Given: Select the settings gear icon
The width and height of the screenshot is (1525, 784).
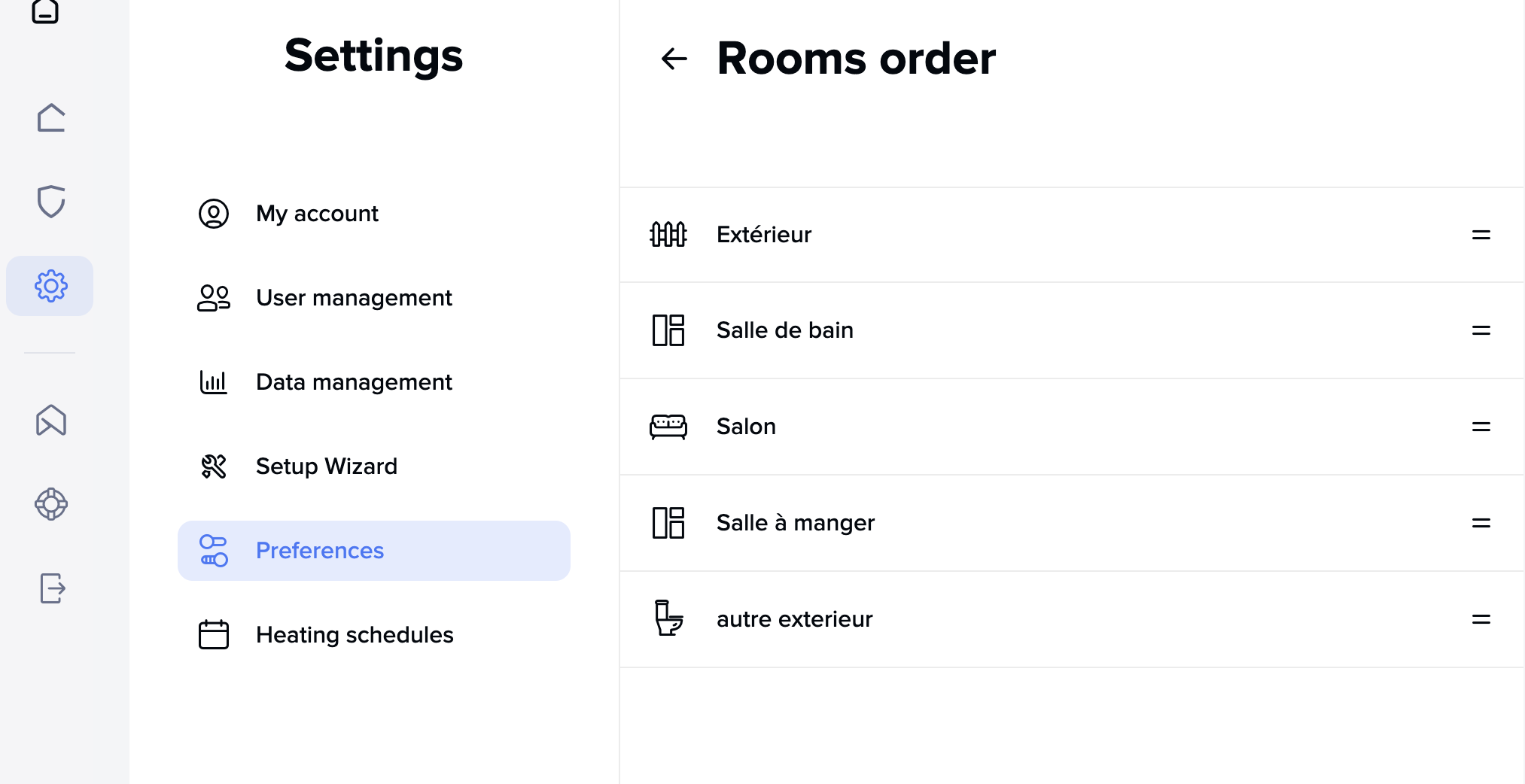Looking at the screenshot, I should [x=50, y=286].
